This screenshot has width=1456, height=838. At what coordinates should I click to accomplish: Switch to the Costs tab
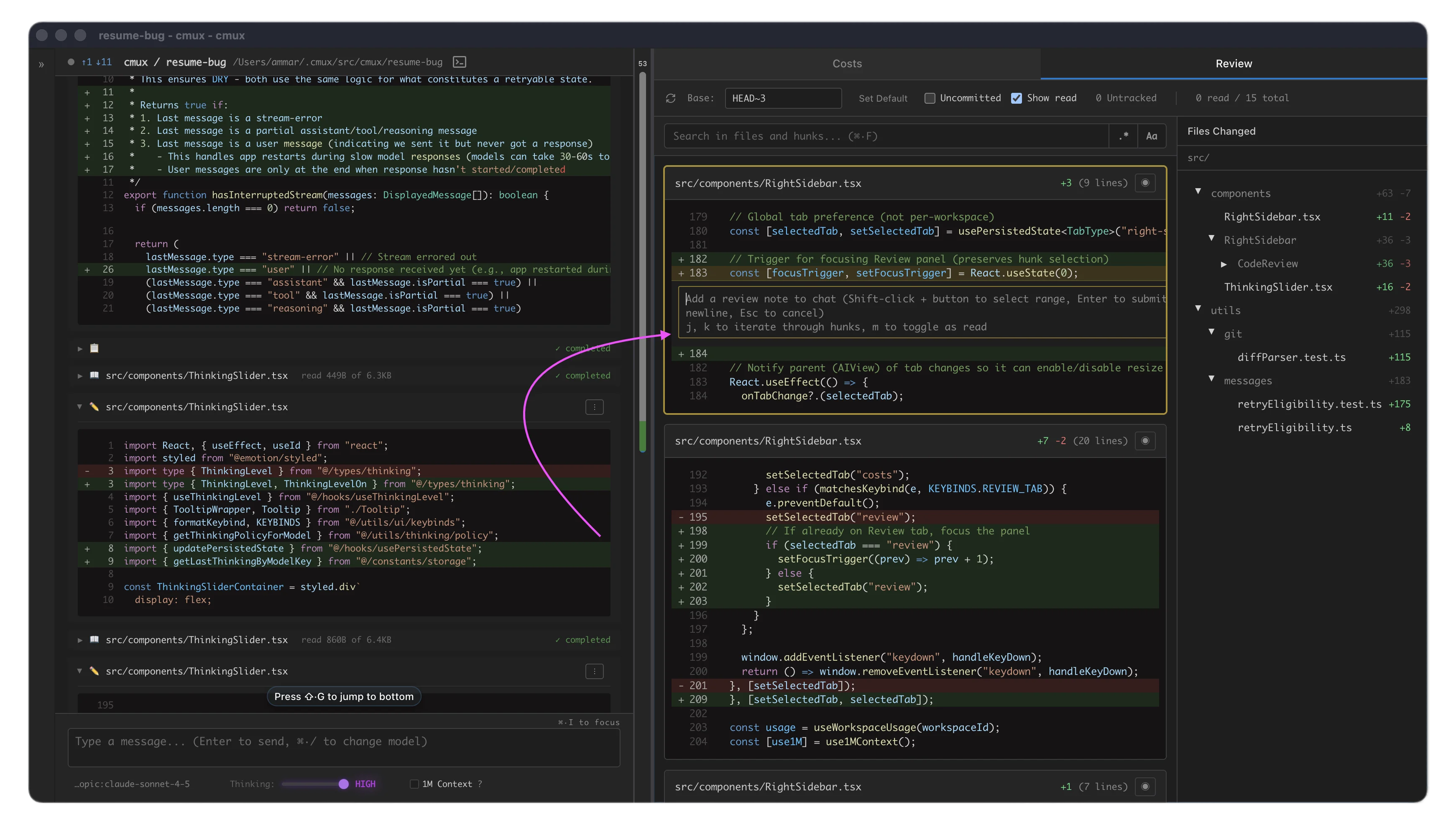click(x=847, y=63)
